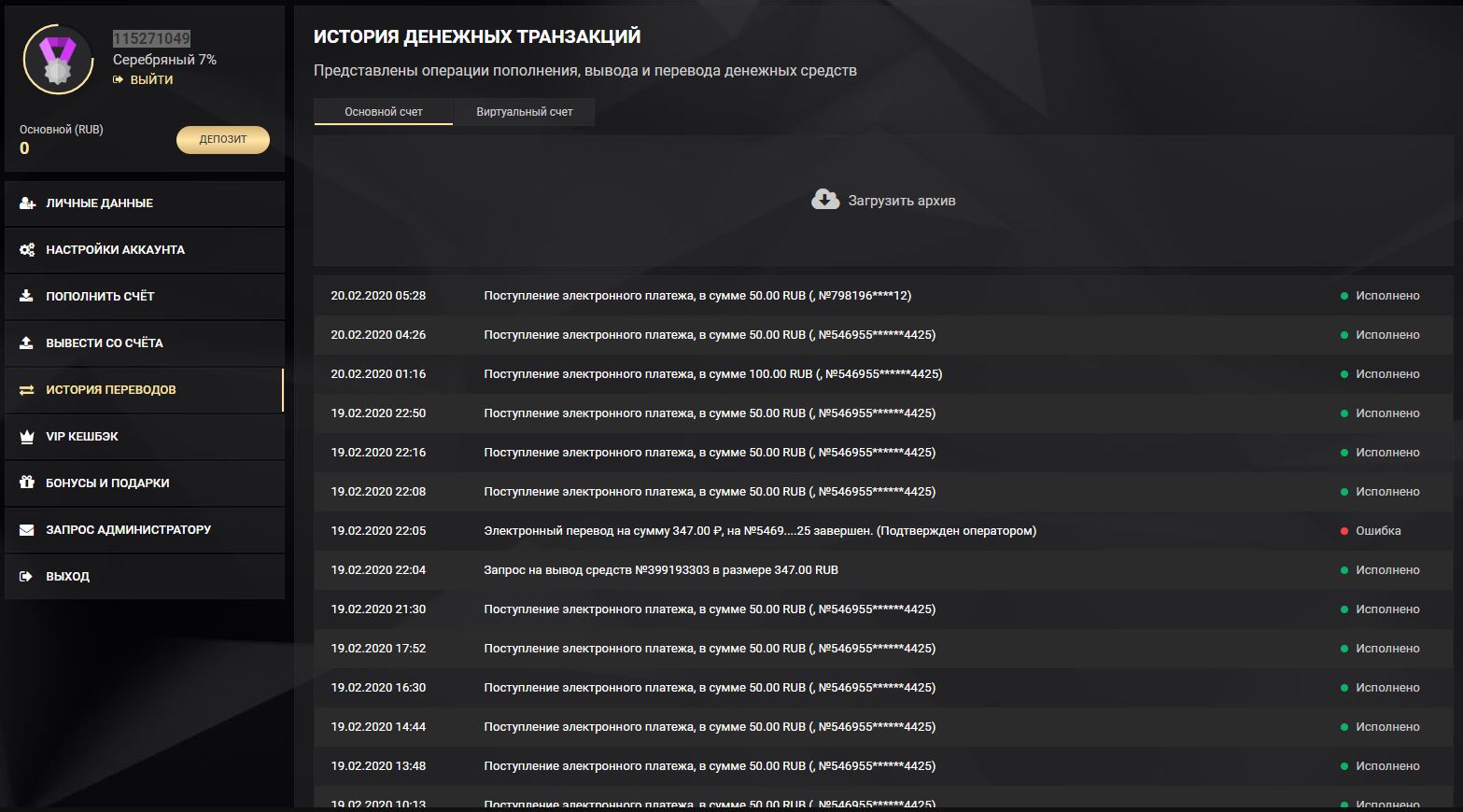1463x812 pixels.
Task: Click withdrawal request №399193303 description
Action: point(661,570)
